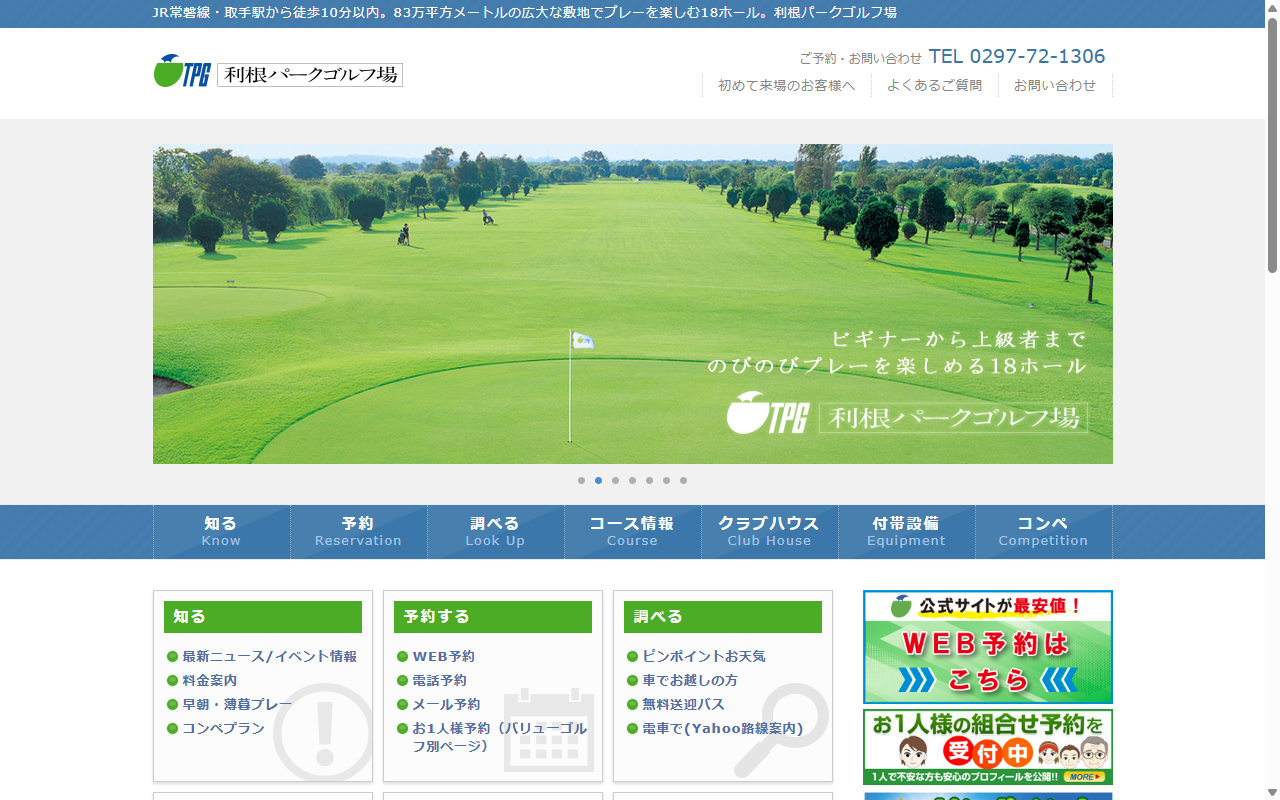Open 初めて来場のお客様へ link
The image size is (1280, 800).
(787, 86)
